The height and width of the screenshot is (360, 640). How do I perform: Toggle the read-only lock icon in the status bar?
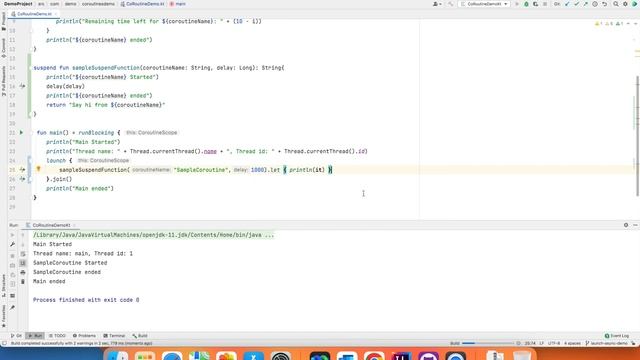pos(634,343)
